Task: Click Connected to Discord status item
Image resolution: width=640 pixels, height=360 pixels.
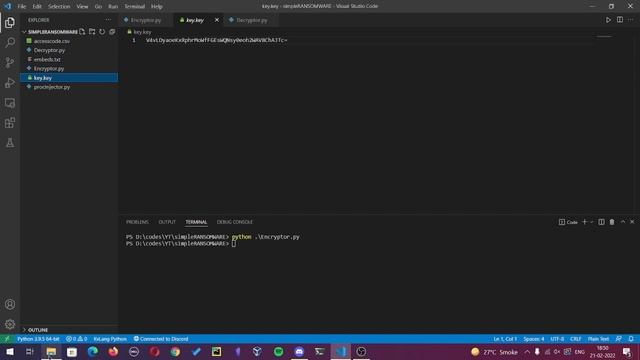Action: click(x=161, y=339)
